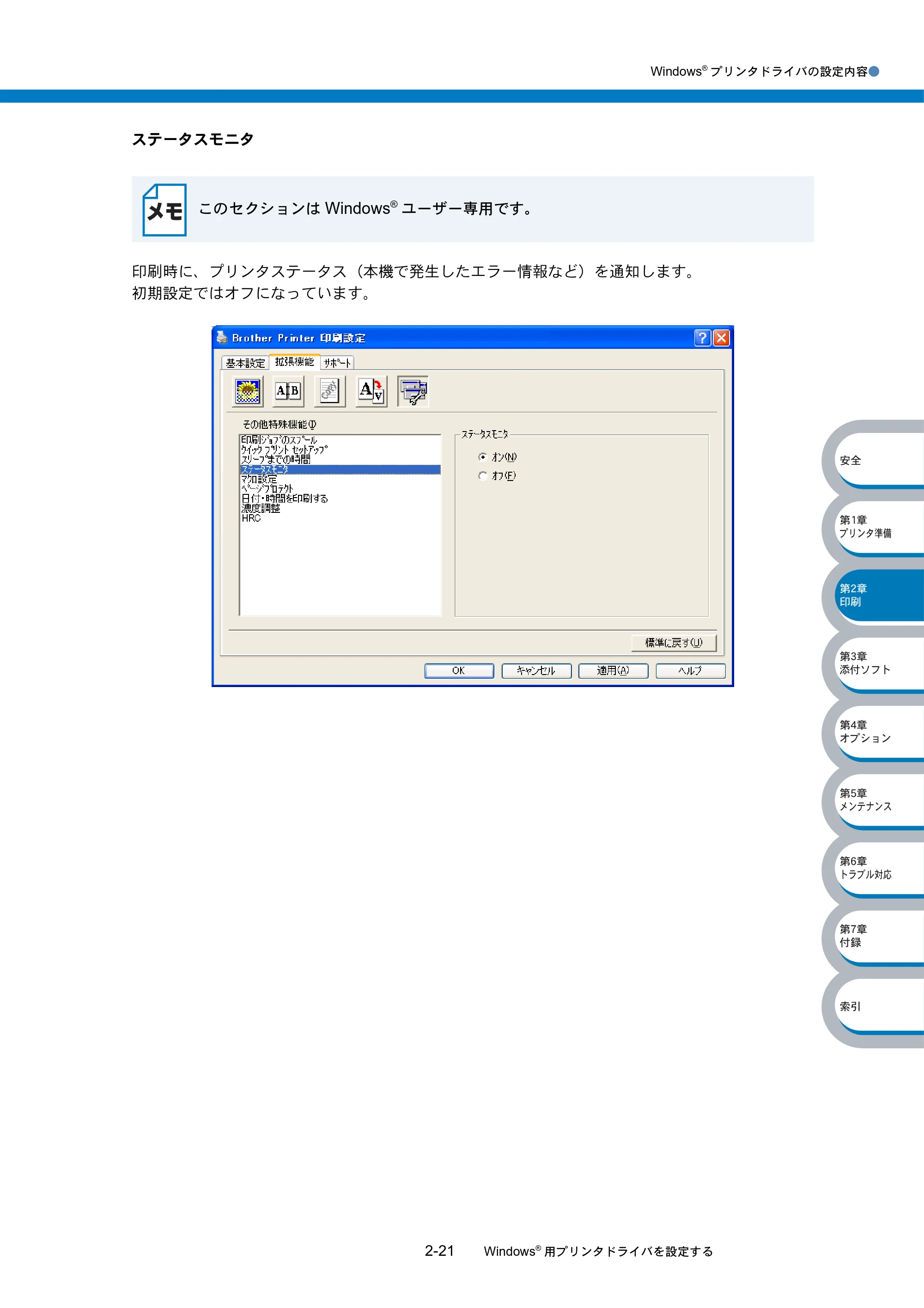Image resolution: width=924 pixels, height=1308 pixels.
Task: Click the 適用(A) button
Action: coord(613,670)
